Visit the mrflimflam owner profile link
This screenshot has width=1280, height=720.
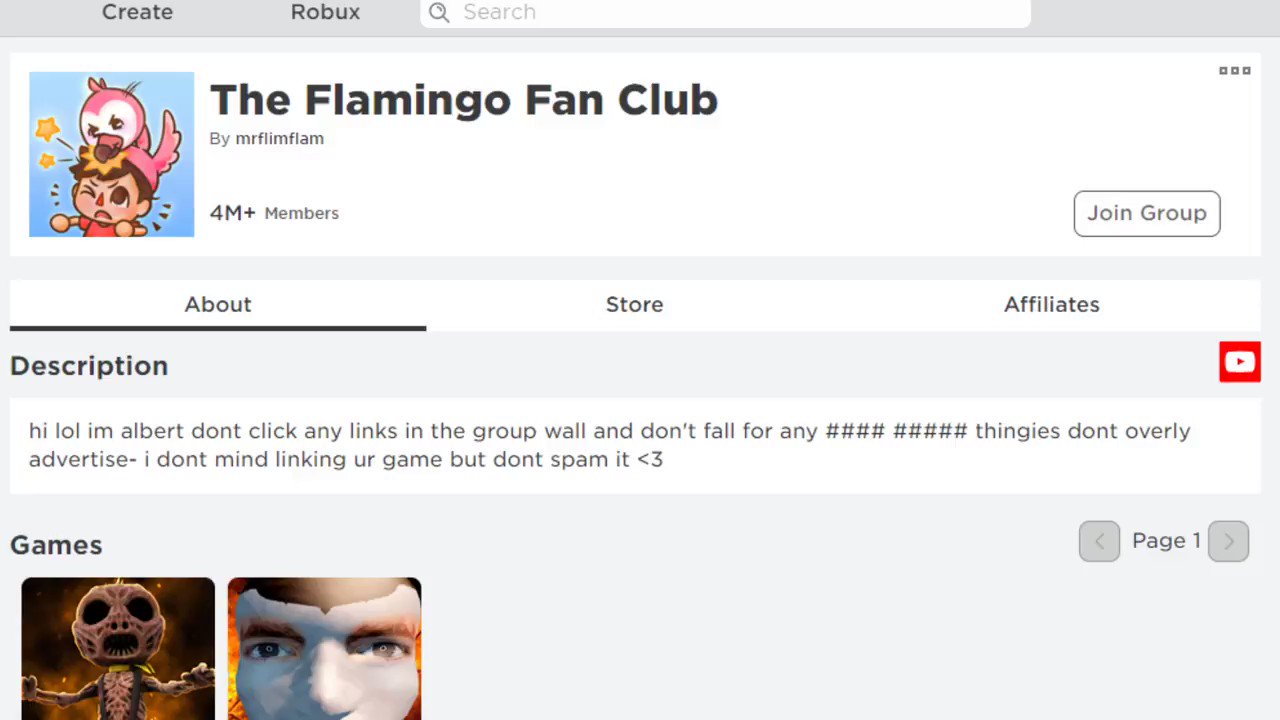point(279,139)
